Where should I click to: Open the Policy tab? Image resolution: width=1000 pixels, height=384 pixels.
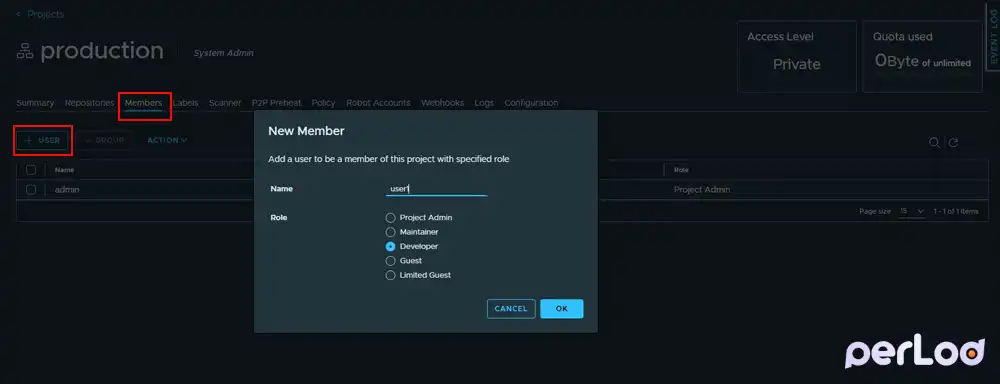coord(323,103)
